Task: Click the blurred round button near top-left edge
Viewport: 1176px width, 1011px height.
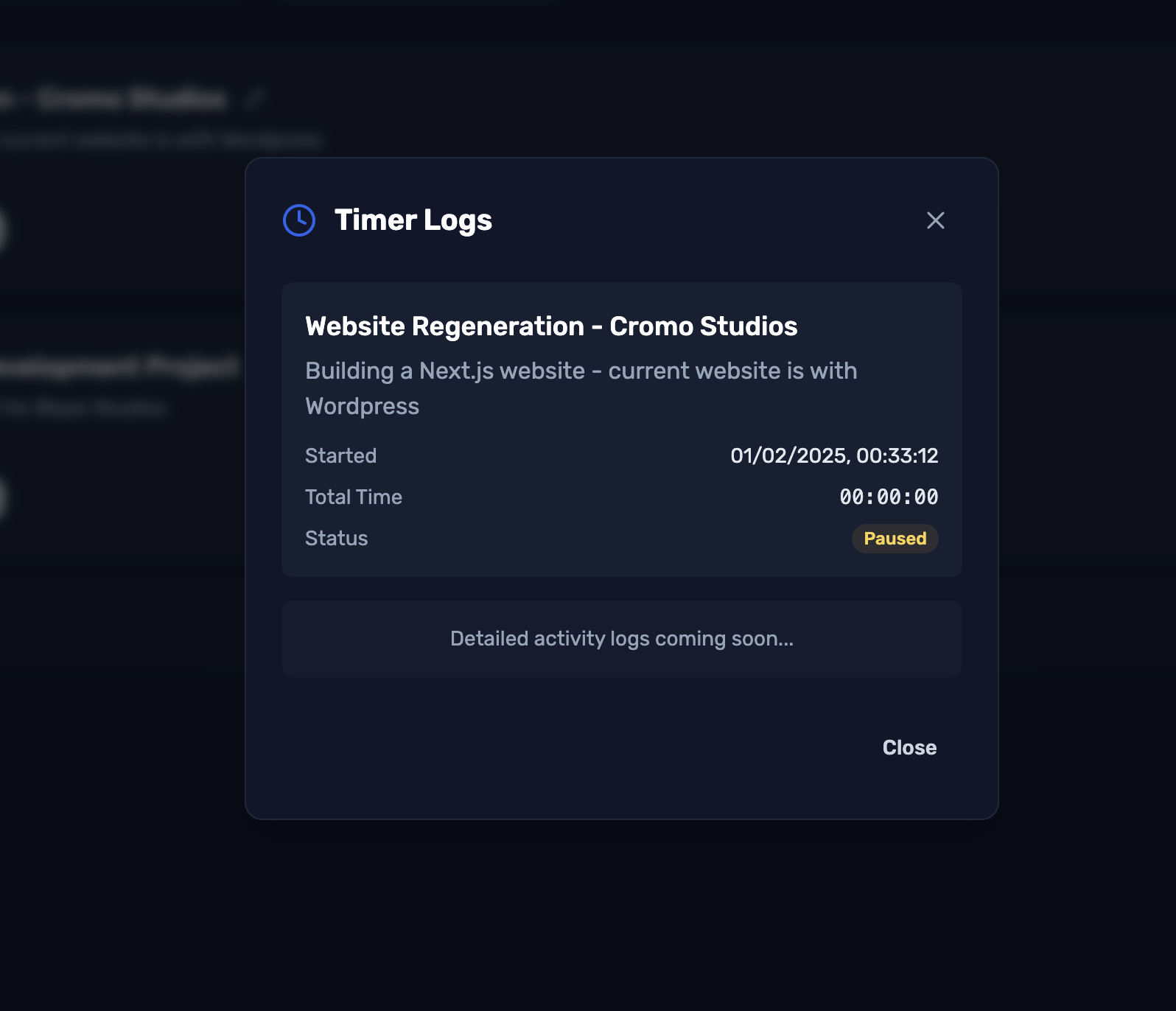Action: click(1, 230)
